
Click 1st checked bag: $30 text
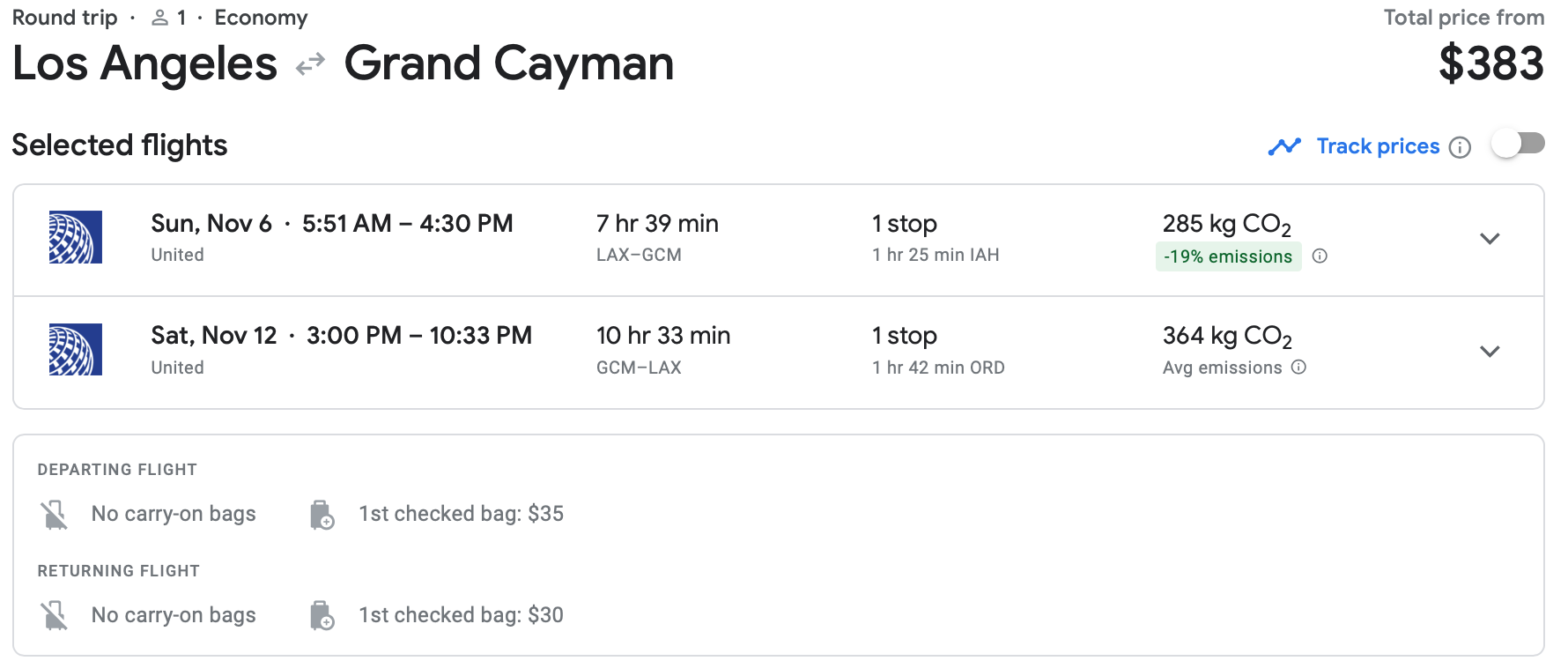click(461, 615)
